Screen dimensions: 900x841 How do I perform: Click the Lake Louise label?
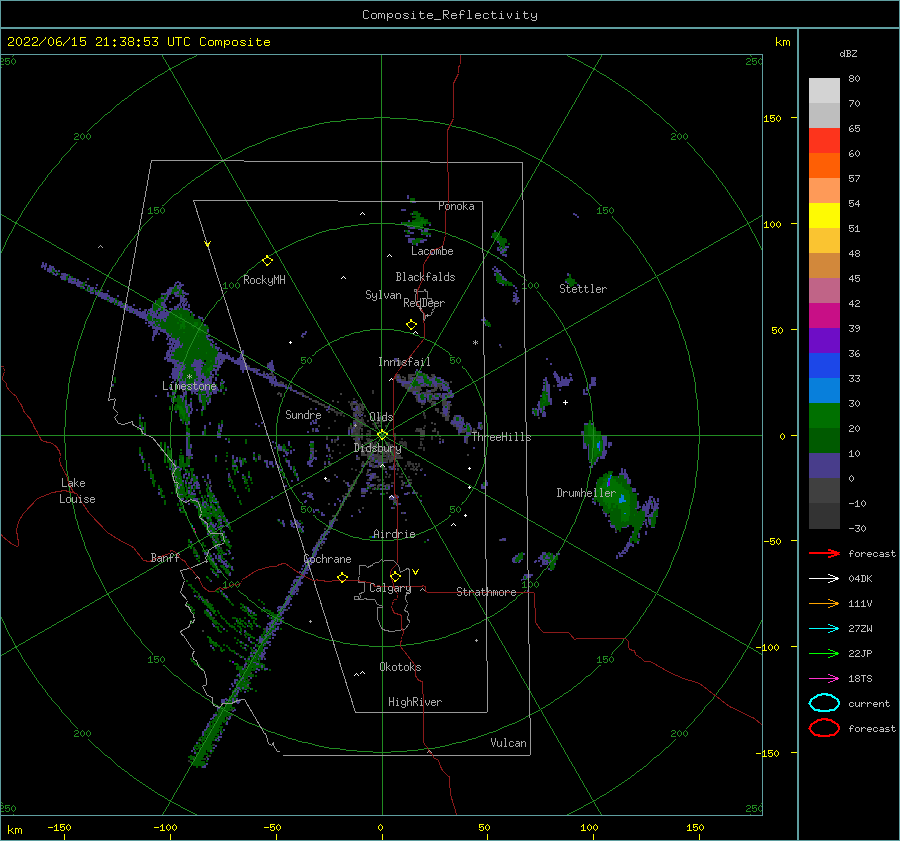(x=77, y=491)
